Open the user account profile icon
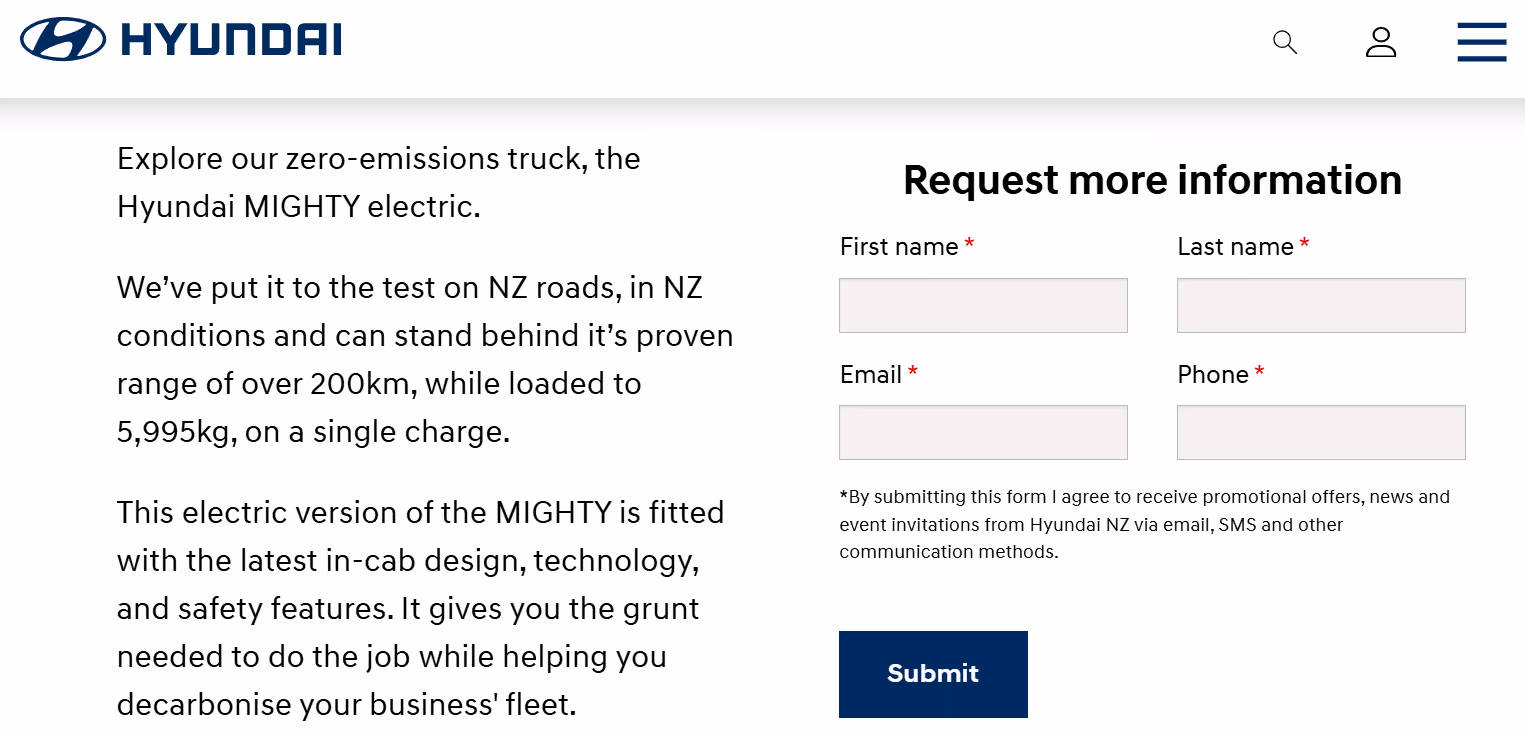This screenshot has height=738, width=1525. point(1380,42)
